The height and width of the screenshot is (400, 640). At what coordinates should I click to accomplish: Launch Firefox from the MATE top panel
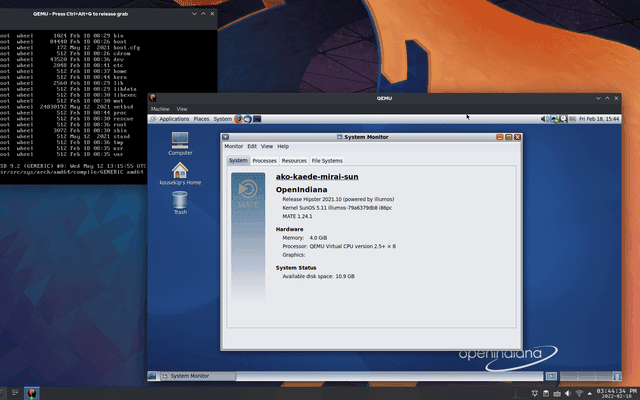(x=238, y=119)
